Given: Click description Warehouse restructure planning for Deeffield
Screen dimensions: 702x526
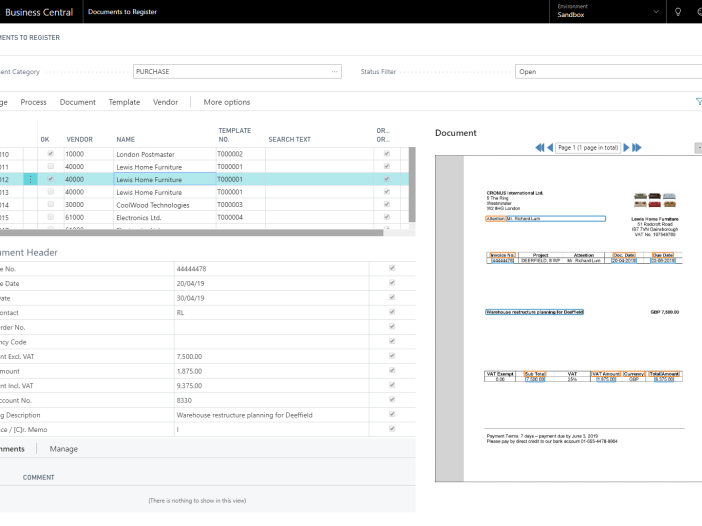Looking at the screenshot, I should coord(244,415).
